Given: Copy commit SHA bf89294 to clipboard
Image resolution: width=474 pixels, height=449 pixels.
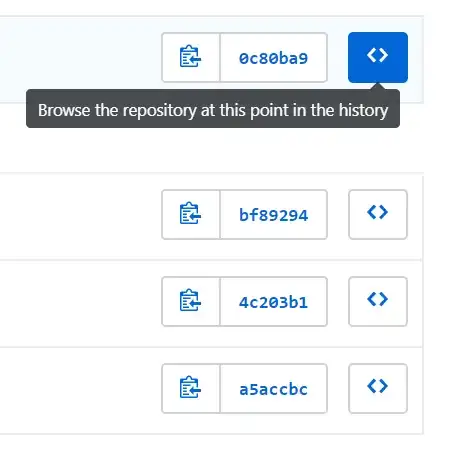Looking at the screenshot, I should pos(191,214).
